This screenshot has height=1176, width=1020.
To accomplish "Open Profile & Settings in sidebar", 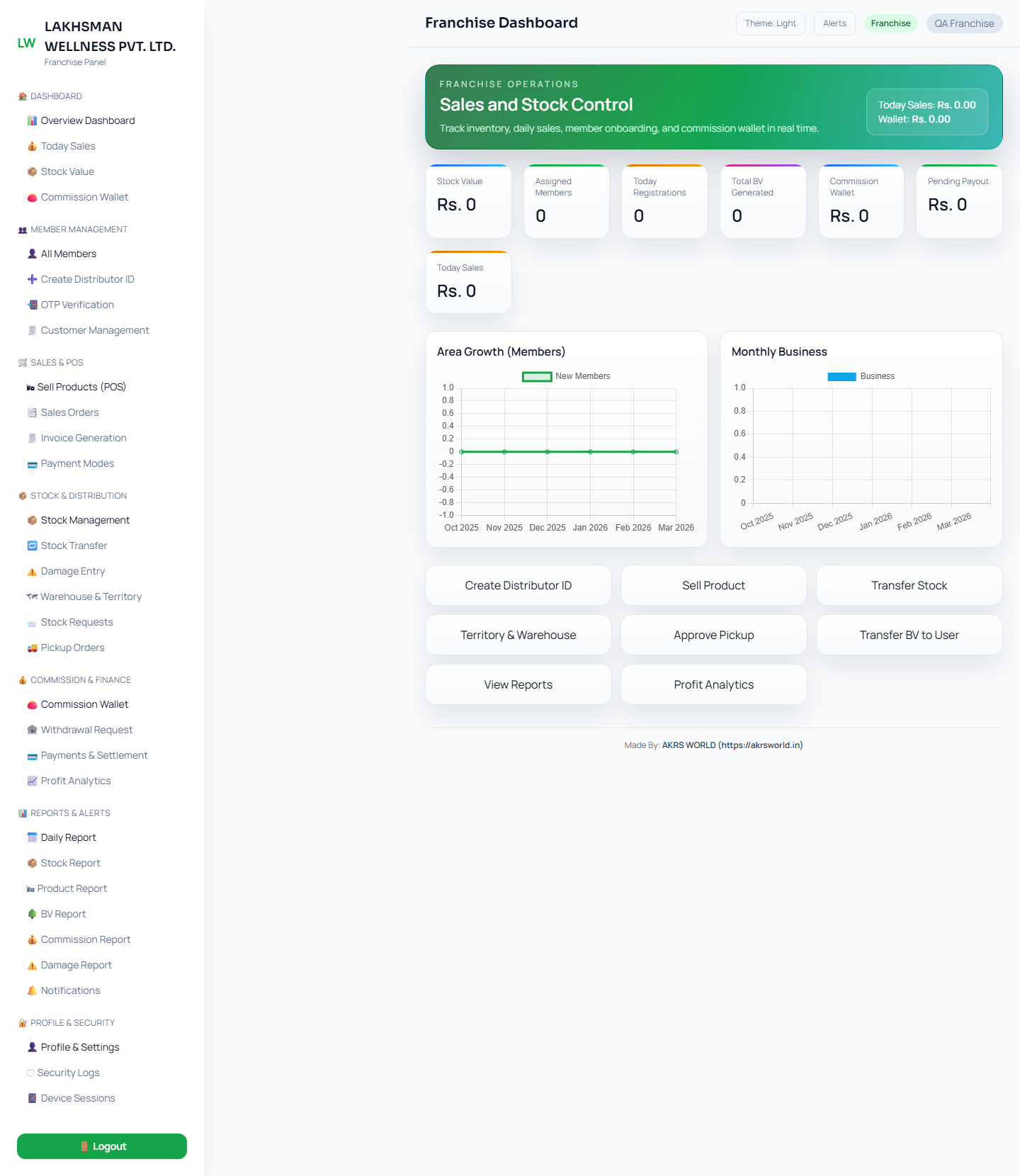I will click(x=79, y=1048).
